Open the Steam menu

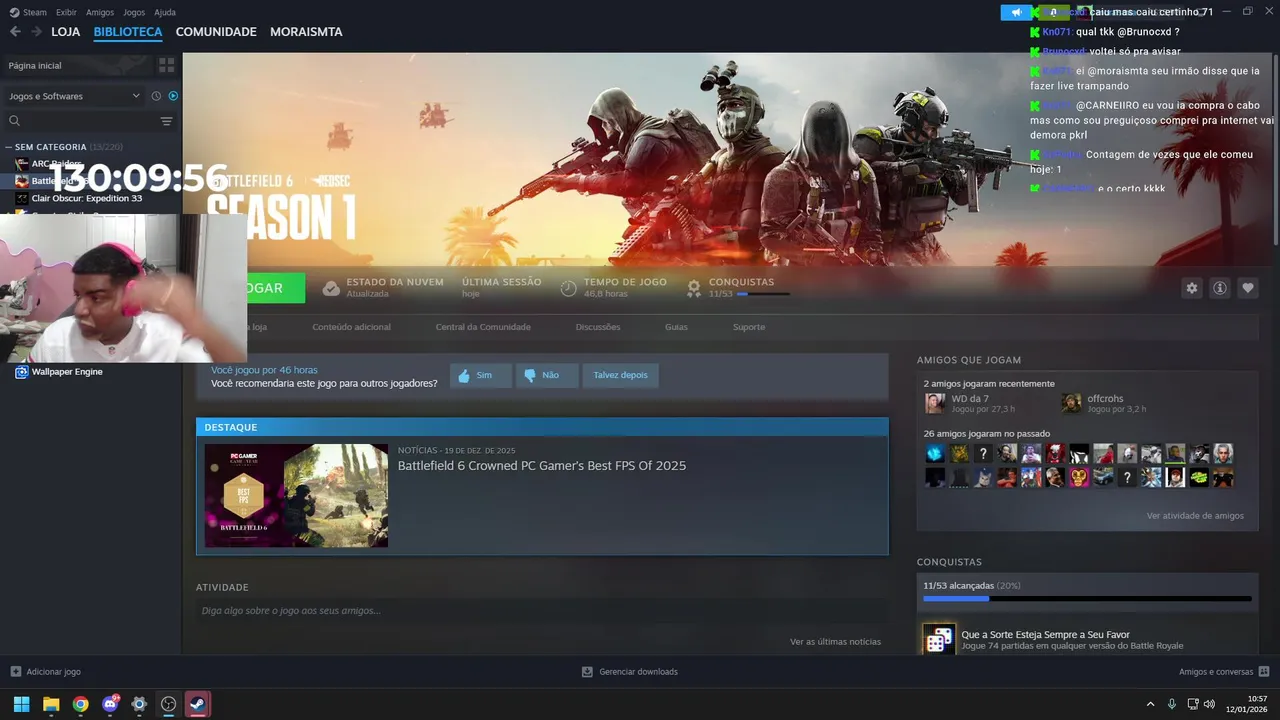pos(28,12)
